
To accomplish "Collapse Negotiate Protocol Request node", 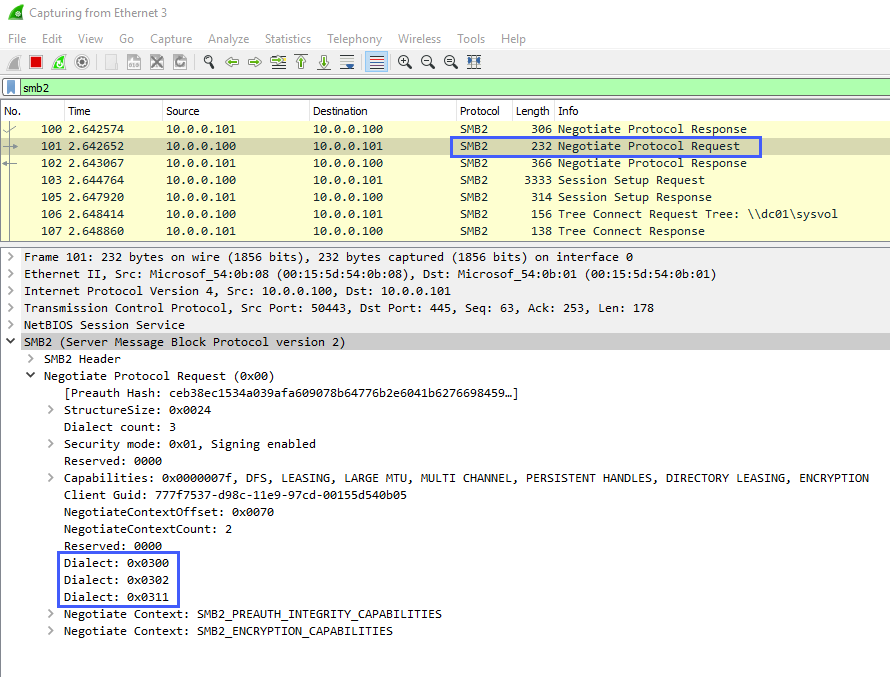I will pyautogui.click(x=31, y=376).
